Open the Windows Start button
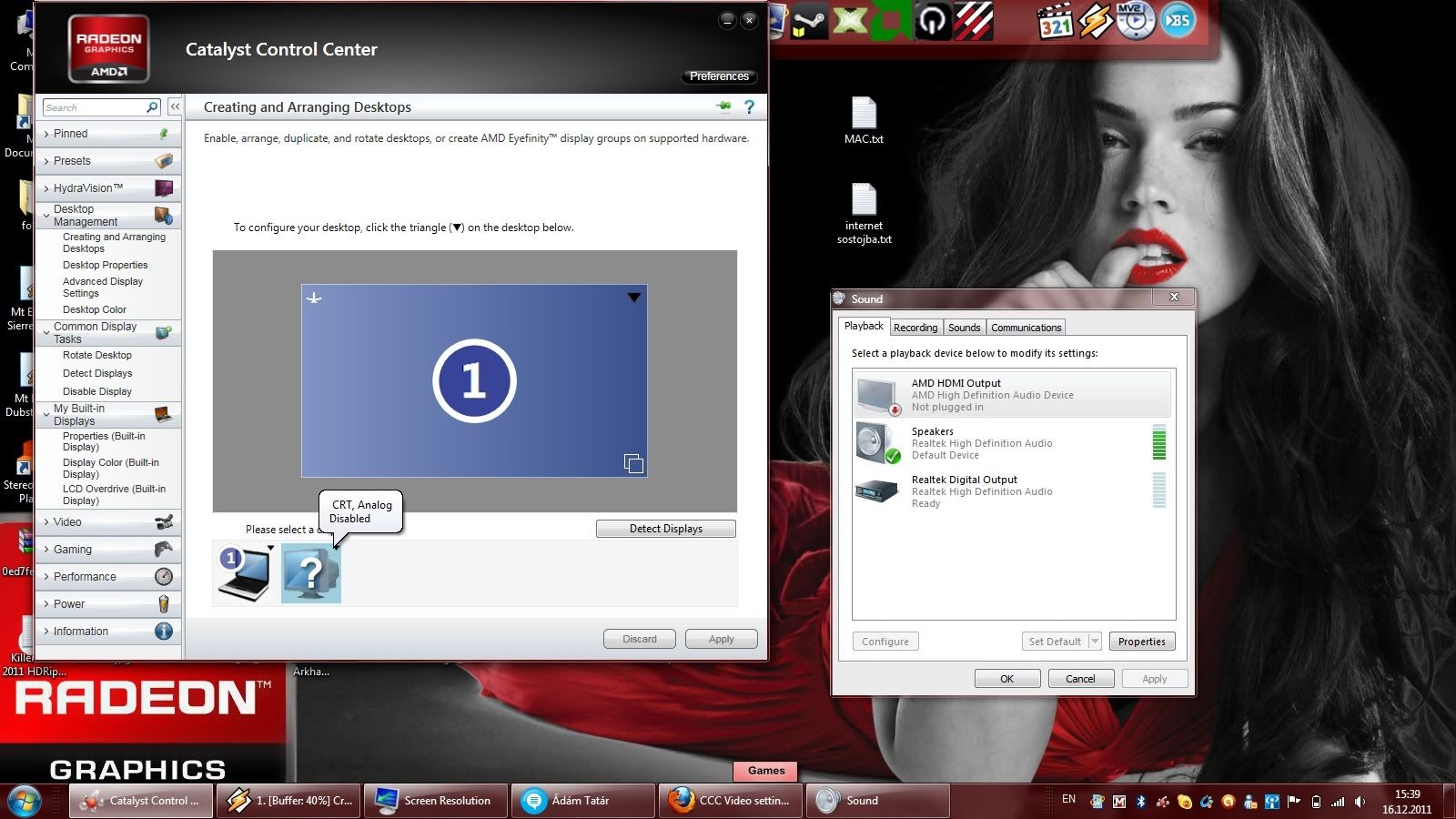This screenshot has height=819, width=1456. (x=25, y=801)
